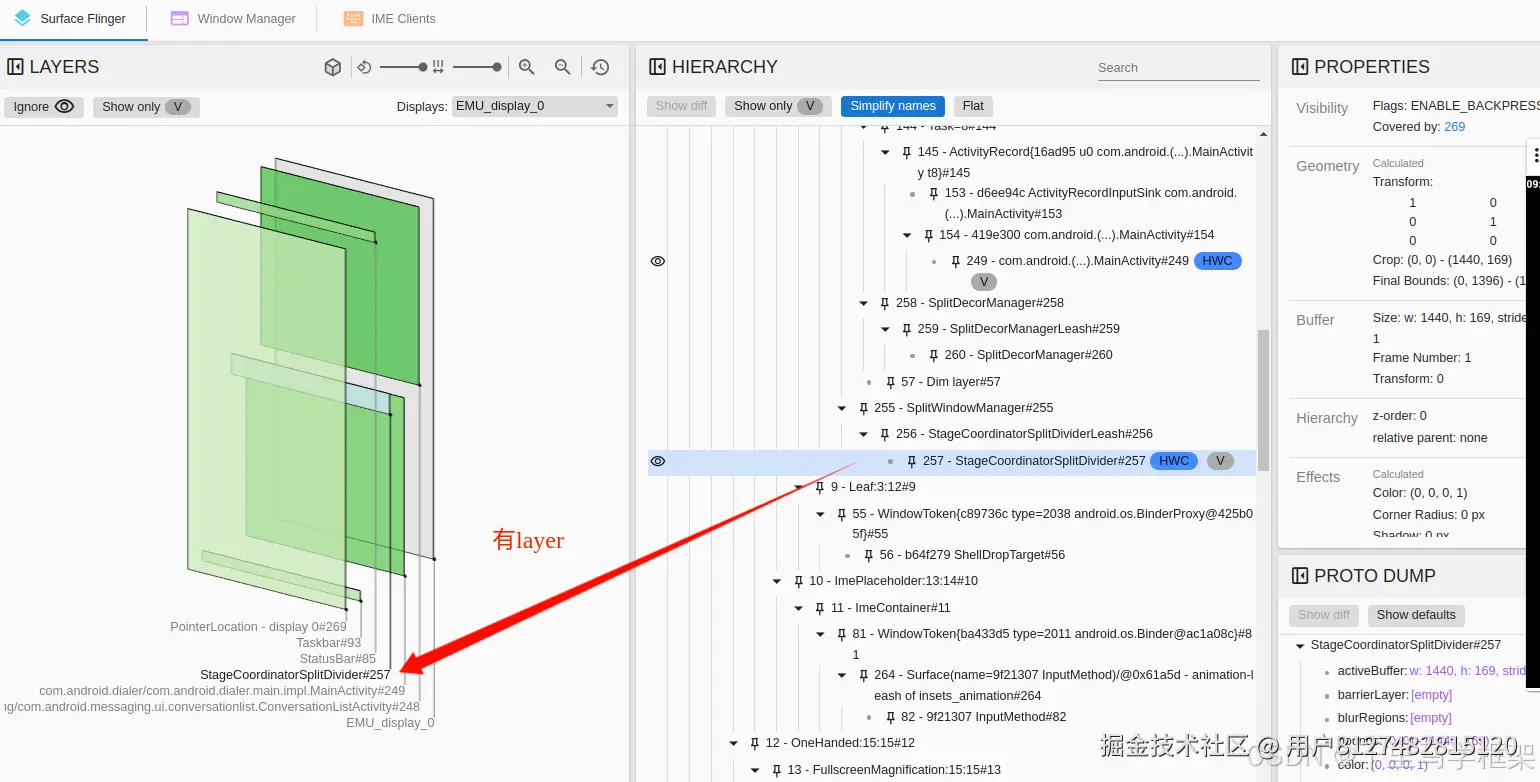Screen dimensions: 1540x782
Task: Adjust the layer spacing slider handle
Action: click(x=497, y=67)
